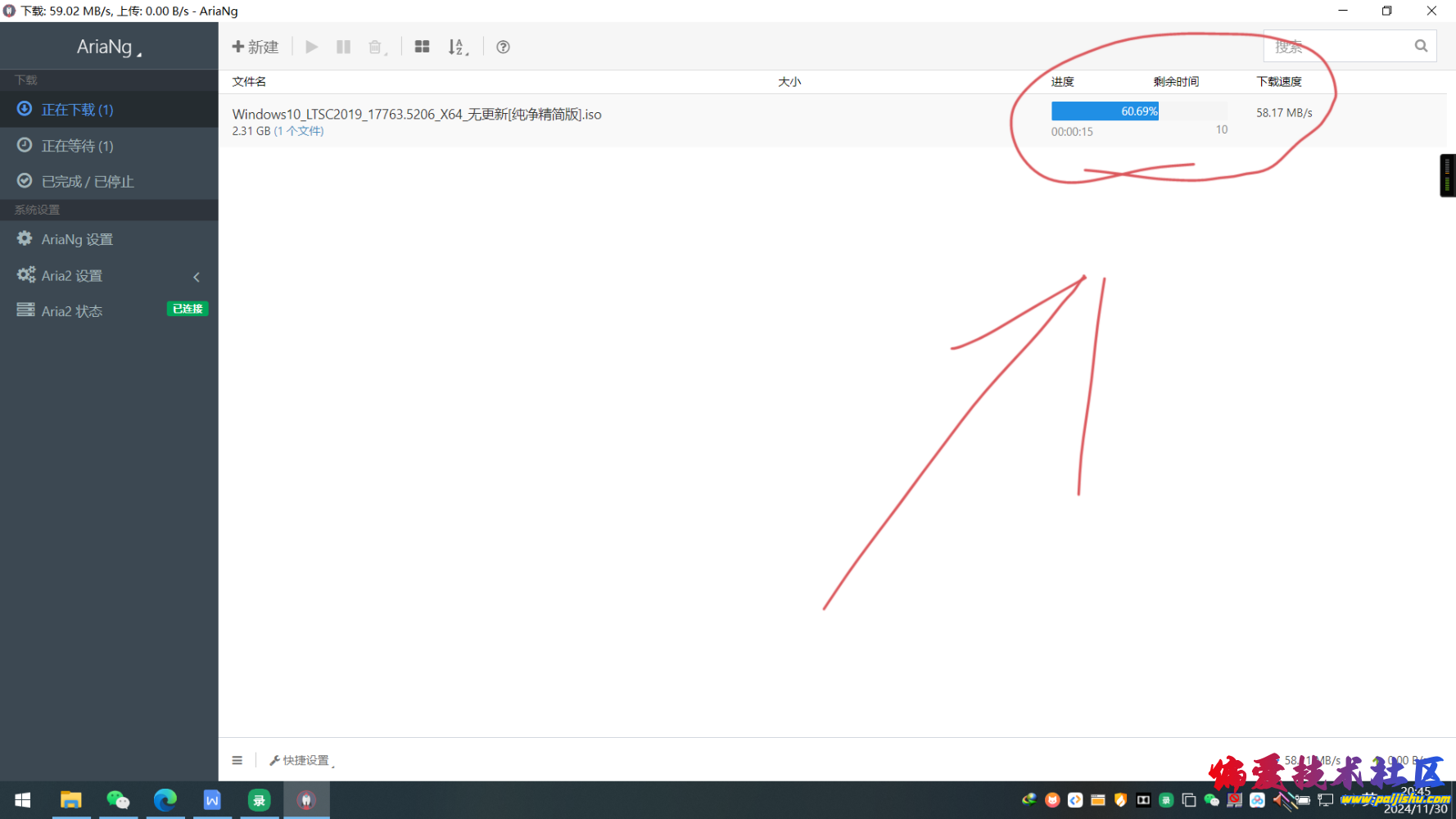Select the Windows10 LTSC2019 iso task
Screen dimensions: 1456x819
pos(416,115)
